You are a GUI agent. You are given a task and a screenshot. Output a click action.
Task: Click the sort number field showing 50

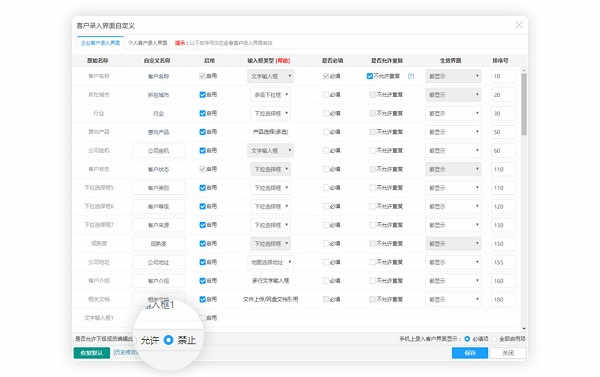coord(502,132)
